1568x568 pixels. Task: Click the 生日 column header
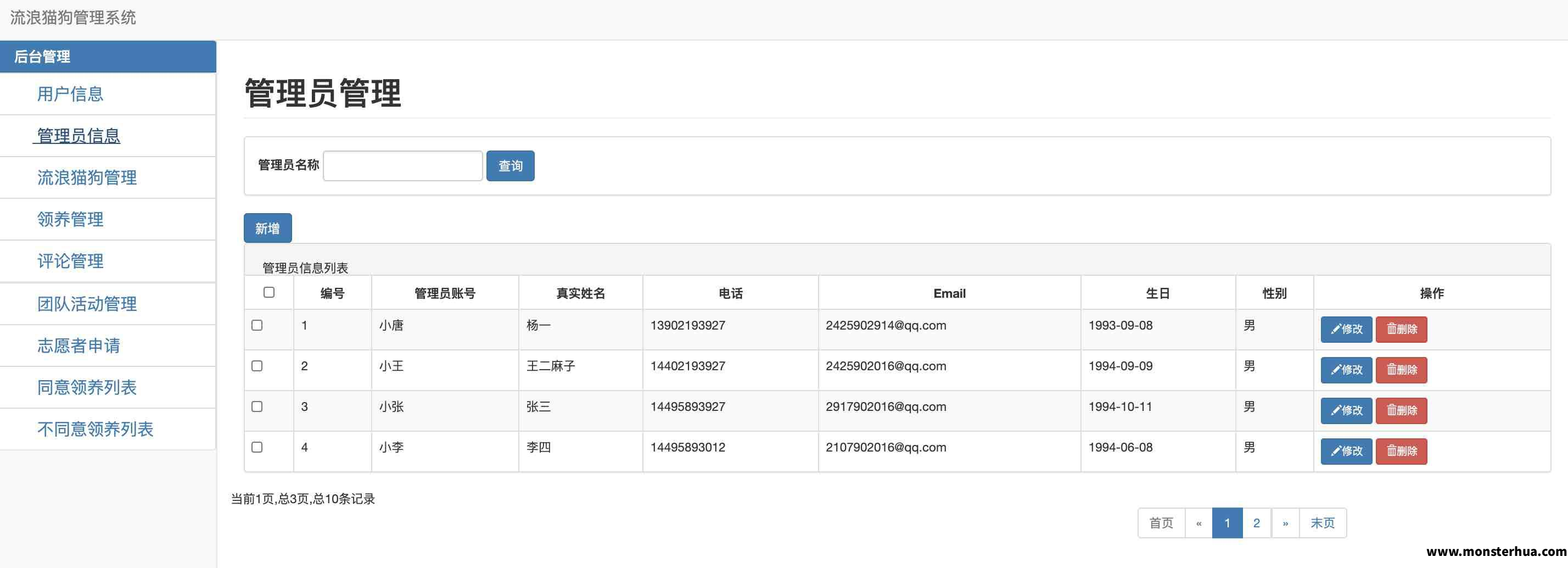1158,293
